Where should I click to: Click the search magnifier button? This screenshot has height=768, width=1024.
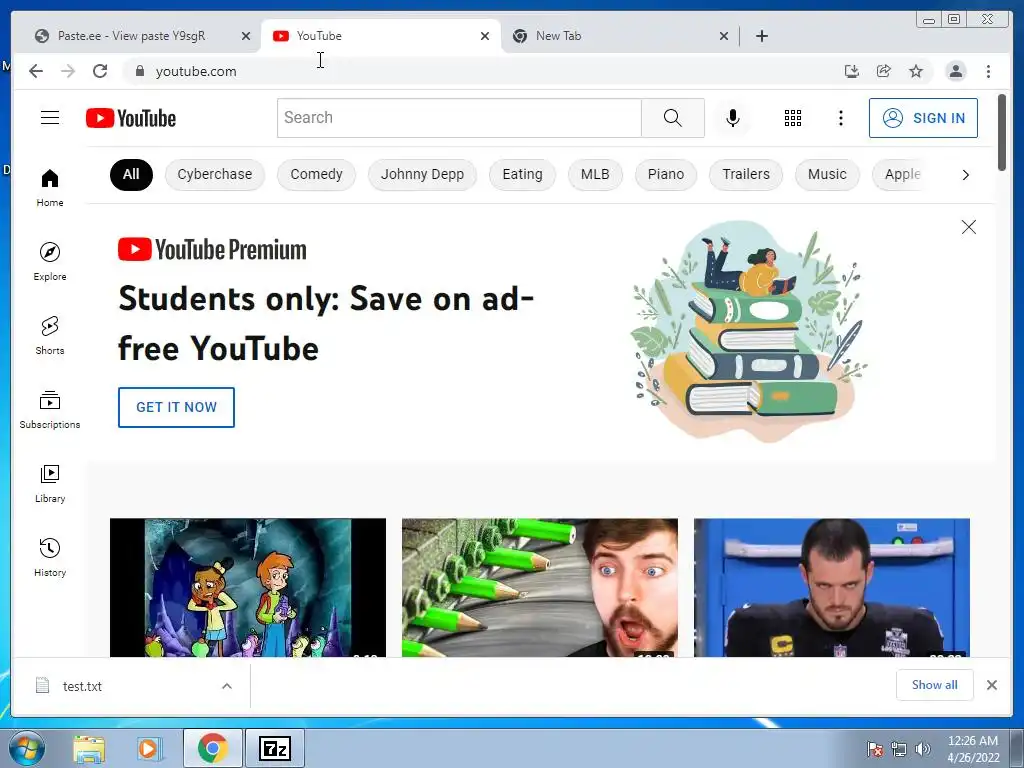coord(673,118)
